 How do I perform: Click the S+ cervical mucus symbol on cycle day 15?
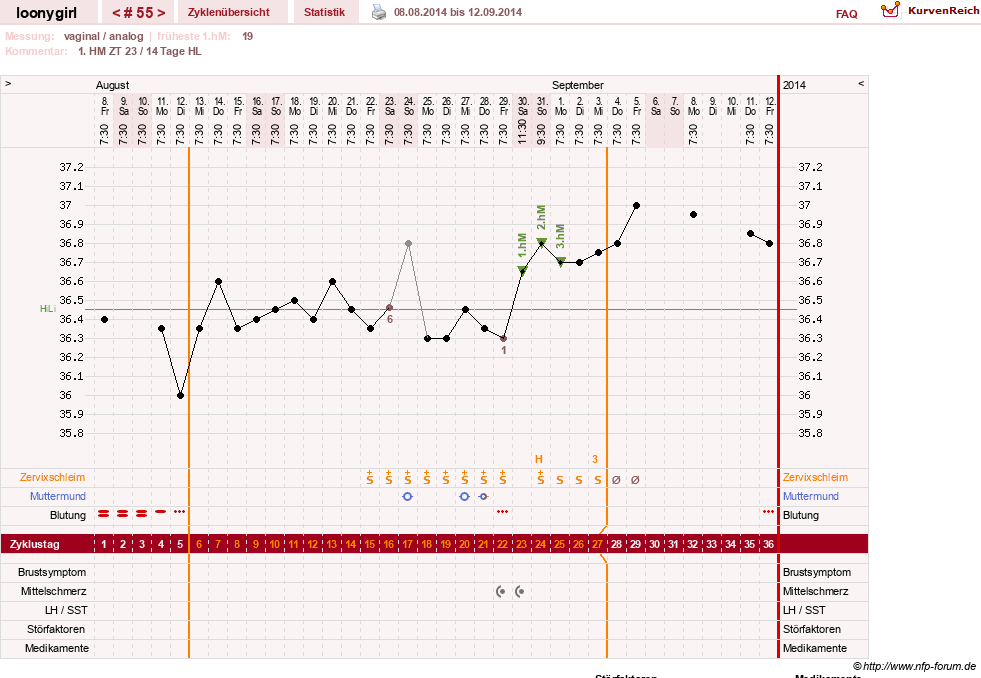(x=370, y=477)
